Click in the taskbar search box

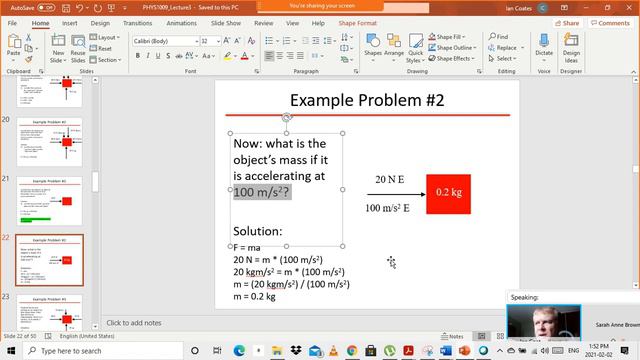tap(104, 351)
